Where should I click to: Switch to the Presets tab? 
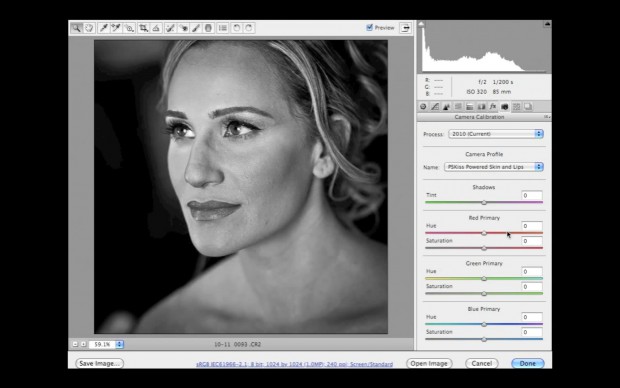(516, 106)
